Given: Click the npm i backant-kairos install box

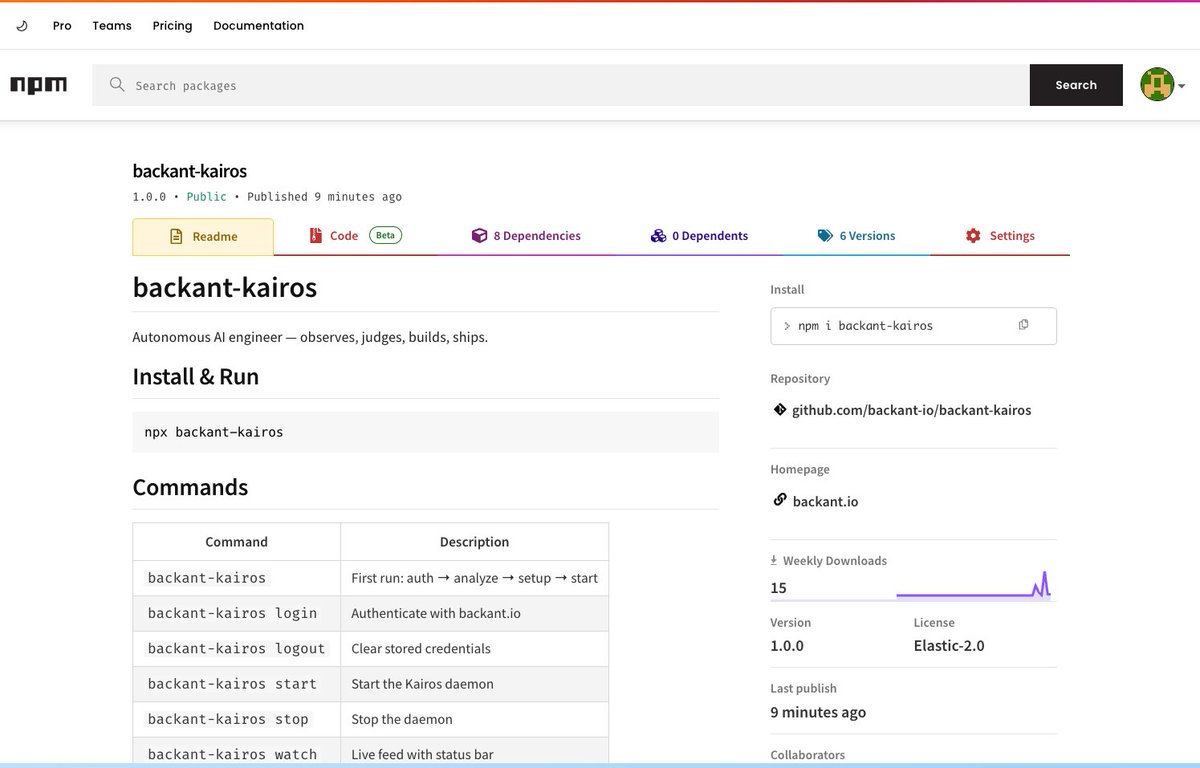Looking at the screenshot, I should point(913,326).
